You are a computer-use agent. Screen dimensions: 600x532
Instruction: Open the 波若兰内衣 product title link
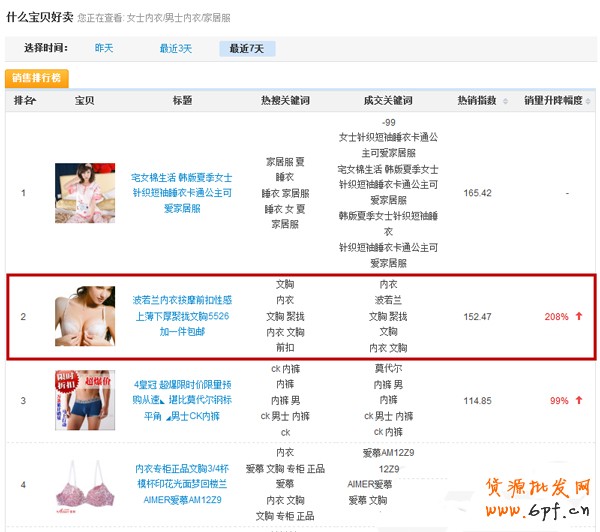pyautogui.click(x=182, y=314)
